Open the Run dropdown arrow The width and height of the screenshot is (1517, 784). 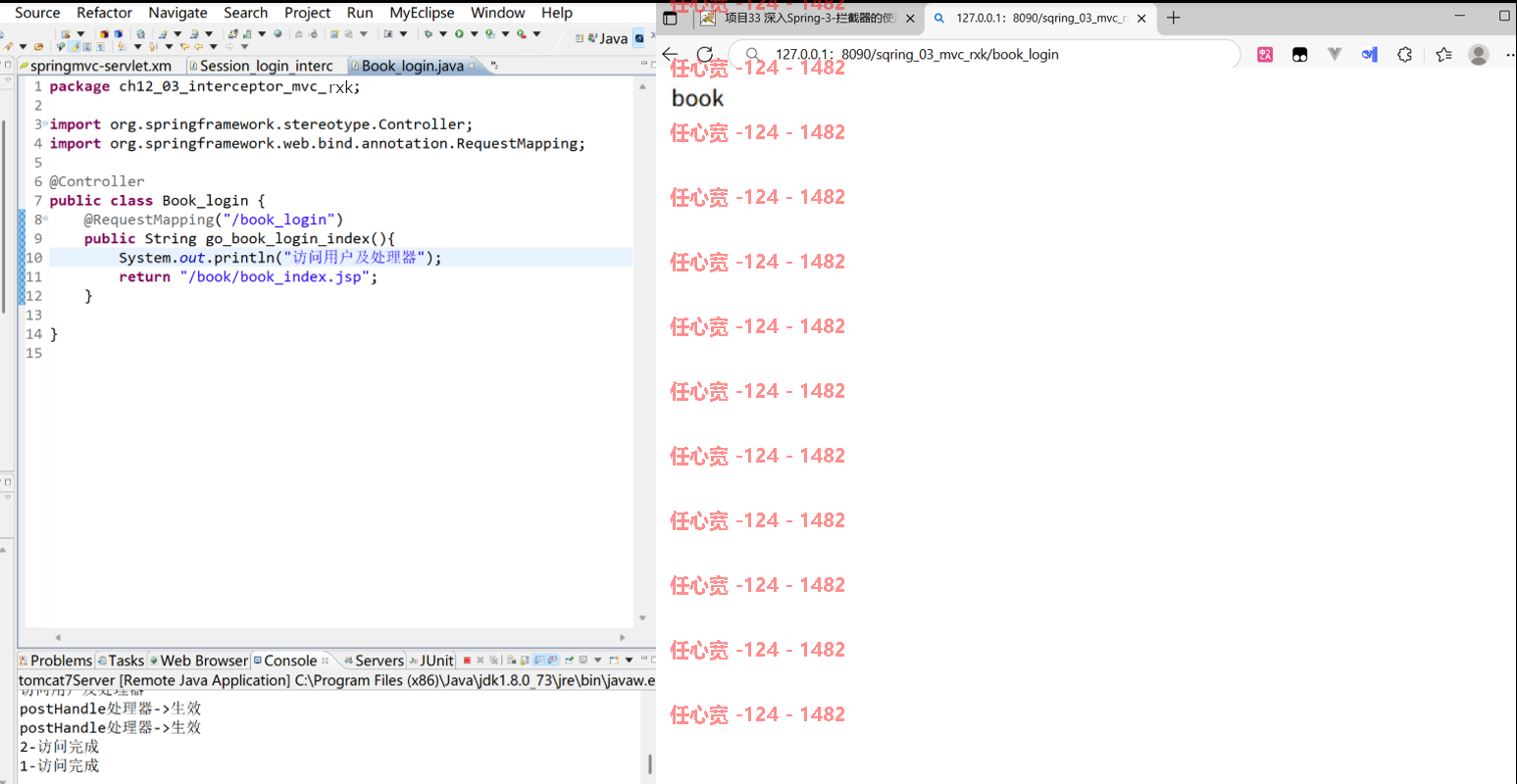[x=475, y=34]
